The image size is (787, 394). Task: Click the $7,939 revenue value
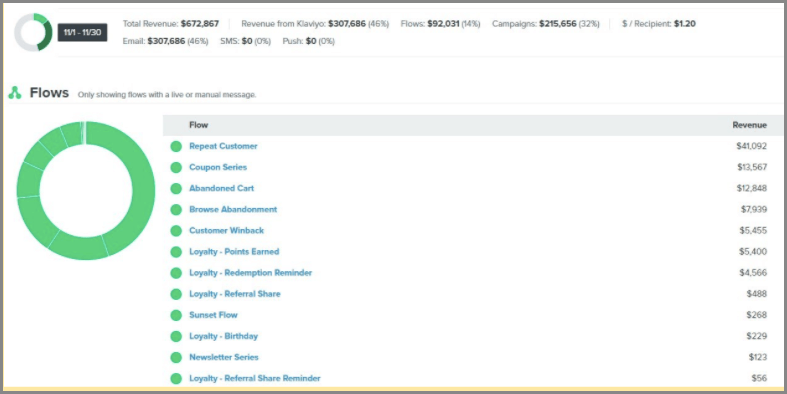(x=754, y=209)
